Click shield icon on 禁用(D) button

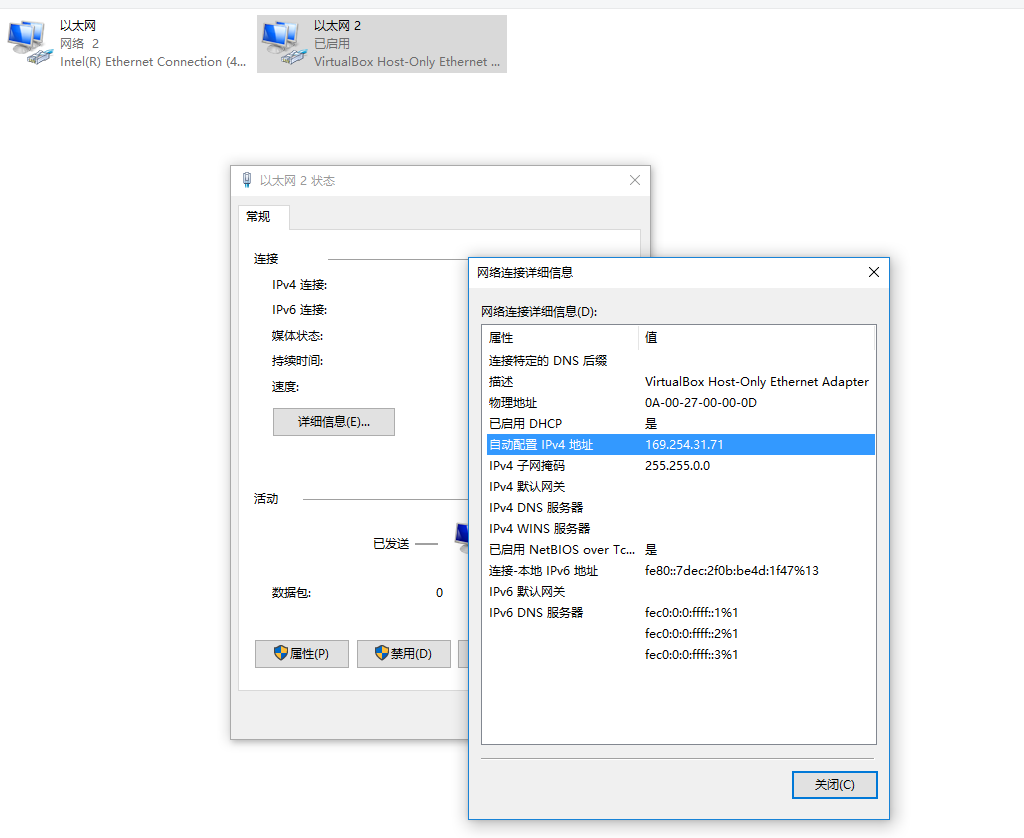point(382,653)
